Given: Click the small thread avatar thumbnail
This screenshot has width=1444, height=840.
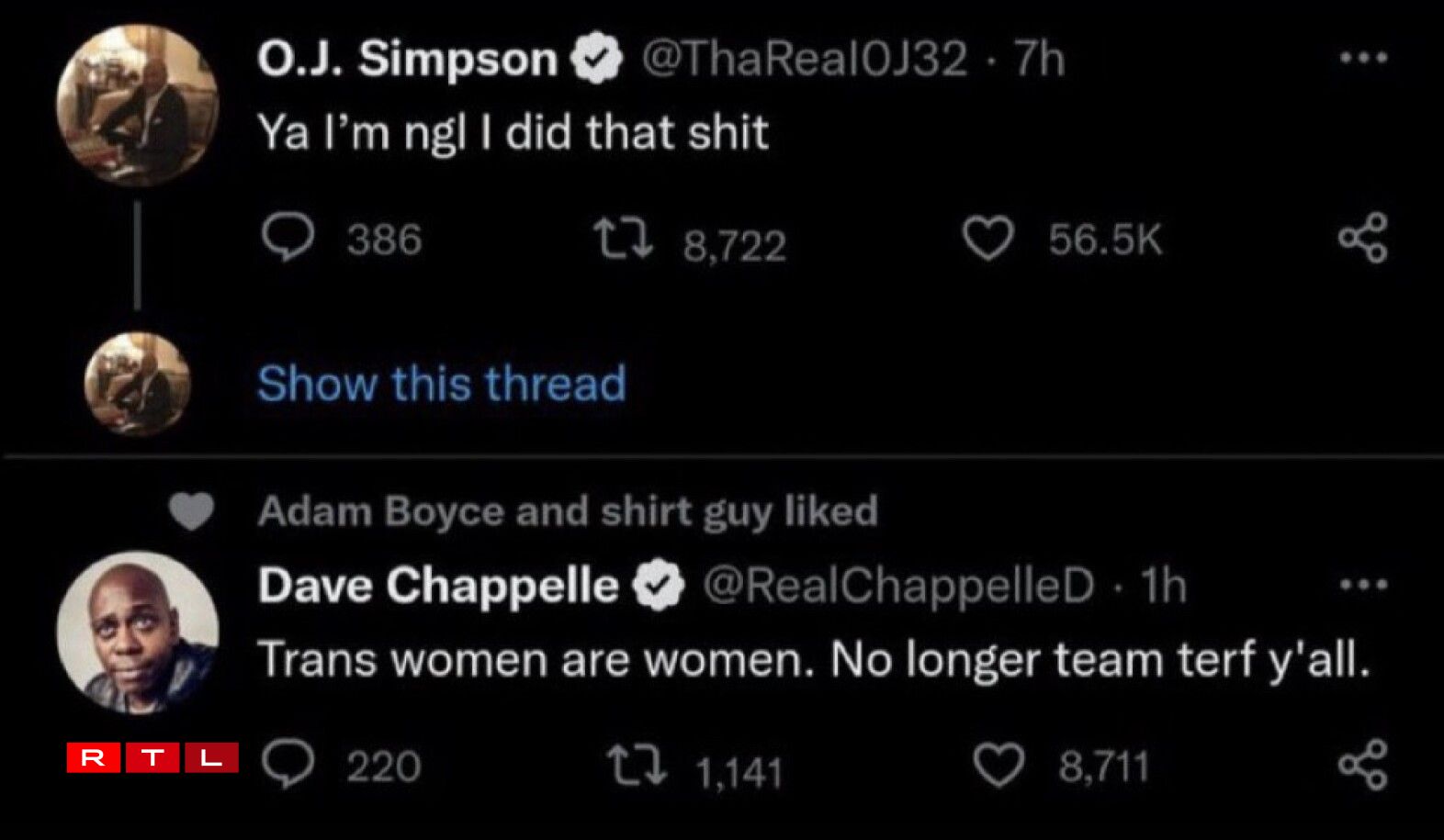Looking at the screenshot, I should pyautogui.click(x=137, y=384).
